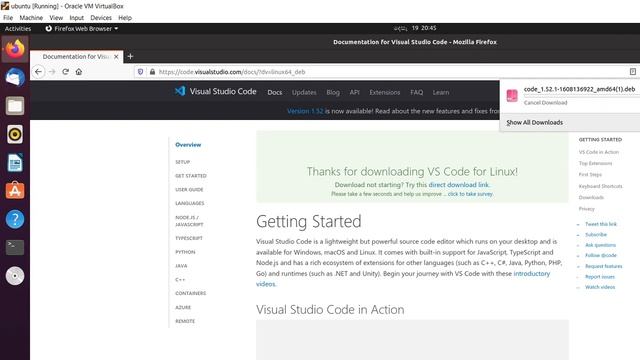Close the Documentation for Visual Studio tab
The image size is (640, 360).
pyautogui.click(x=116, y=57)
